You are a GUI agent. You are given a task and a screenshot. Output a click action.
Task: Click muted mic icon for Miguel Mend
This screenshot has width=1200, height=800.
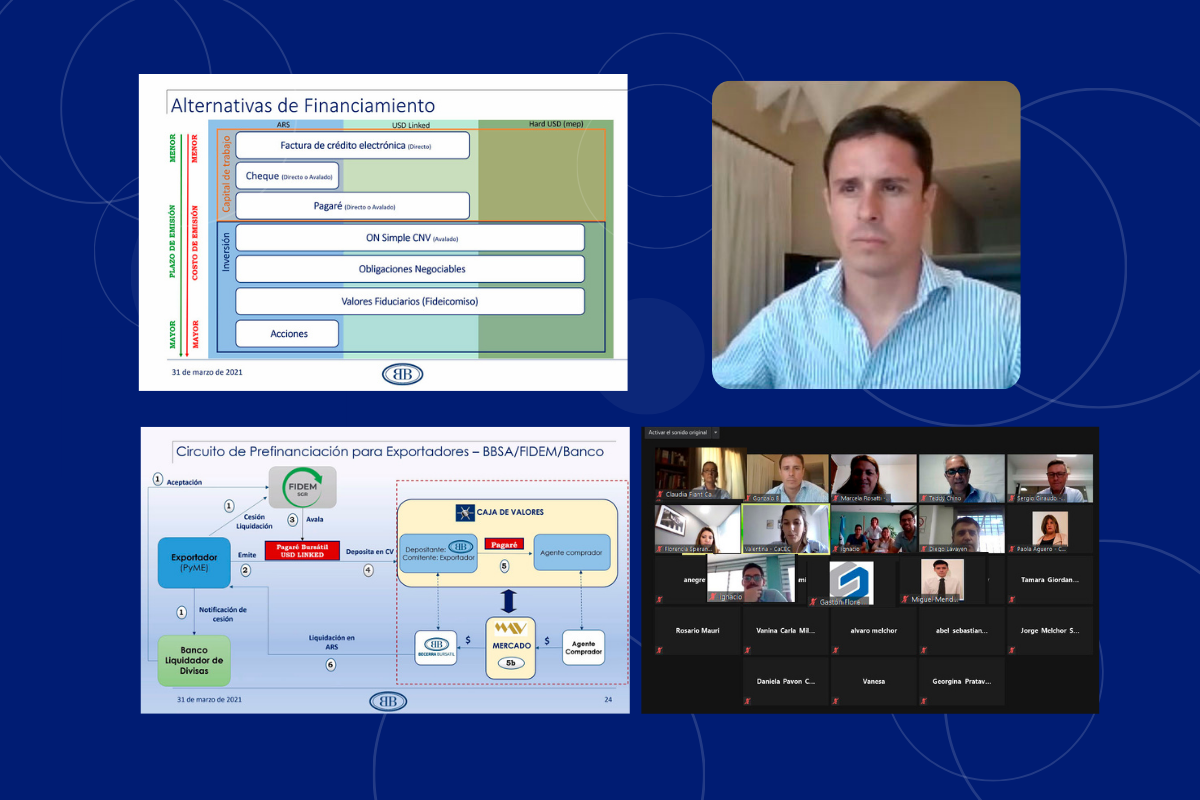(904, 599)
